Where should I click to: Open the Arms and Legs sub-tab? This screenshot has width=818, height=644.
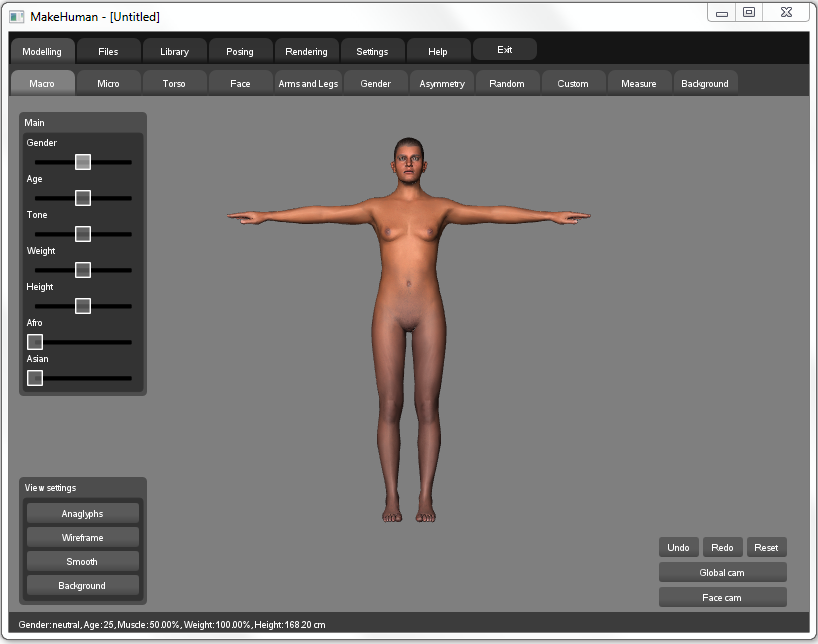(x=308, y=84)
